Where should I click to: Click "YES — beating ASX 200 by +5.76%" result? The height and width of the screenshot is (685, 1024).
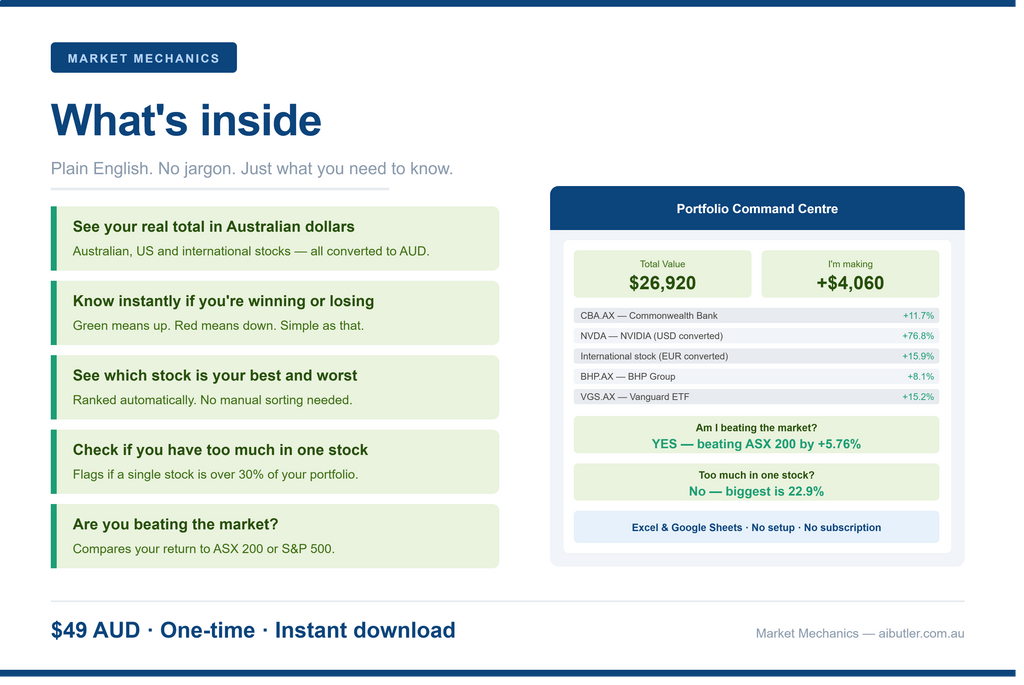(x=756, y=444)
